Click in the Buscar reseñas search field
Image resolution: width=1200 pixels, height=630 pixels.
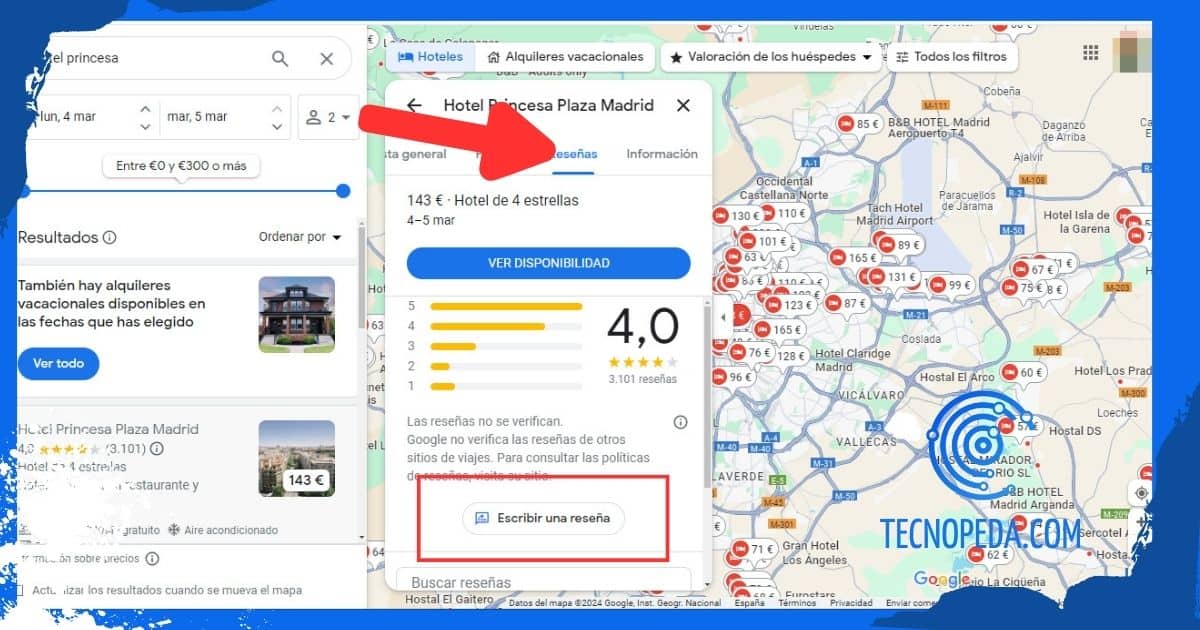click(543, 581)
